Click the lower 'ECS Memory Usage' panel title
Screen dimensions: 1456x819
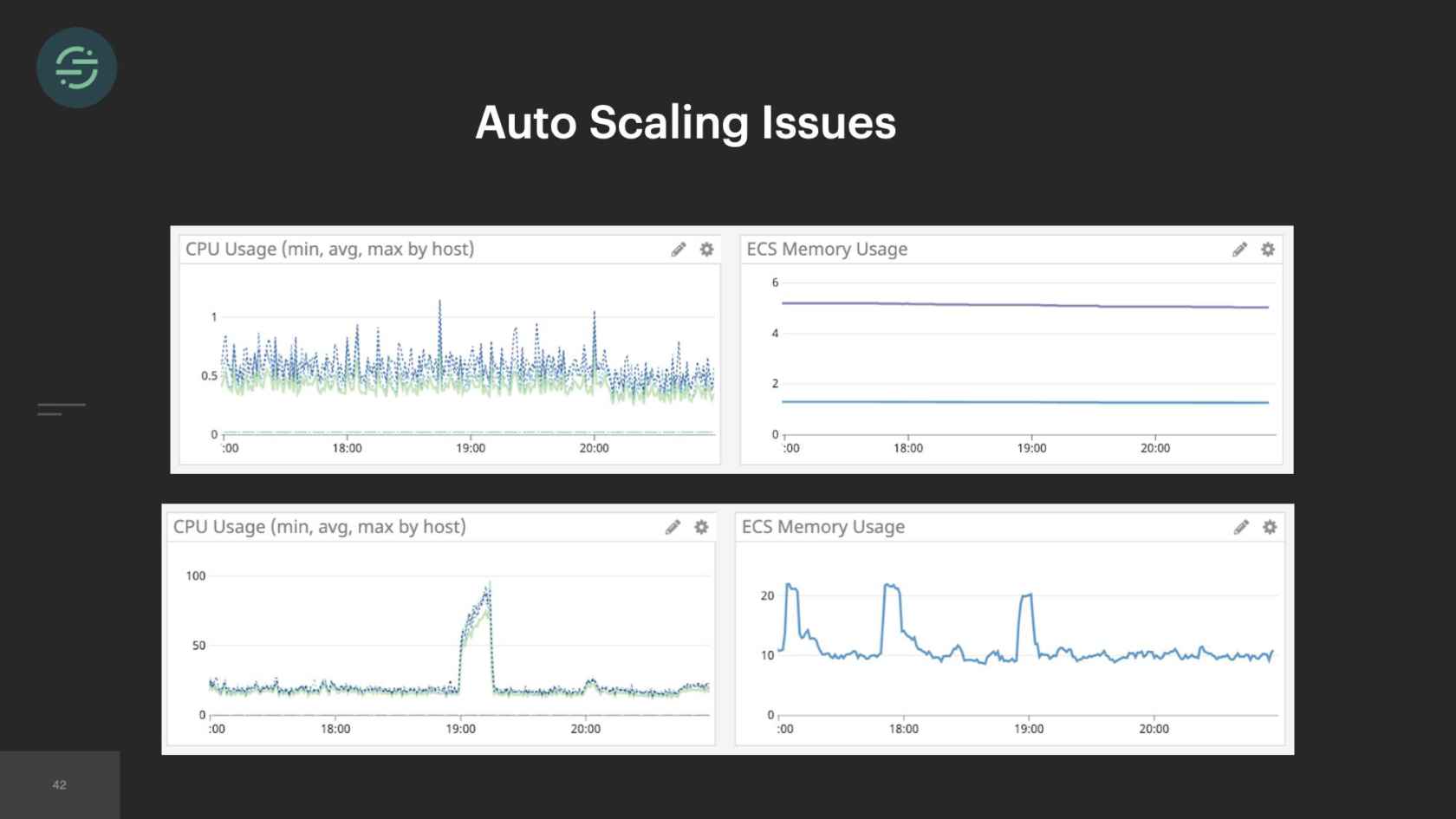point(822,527)
